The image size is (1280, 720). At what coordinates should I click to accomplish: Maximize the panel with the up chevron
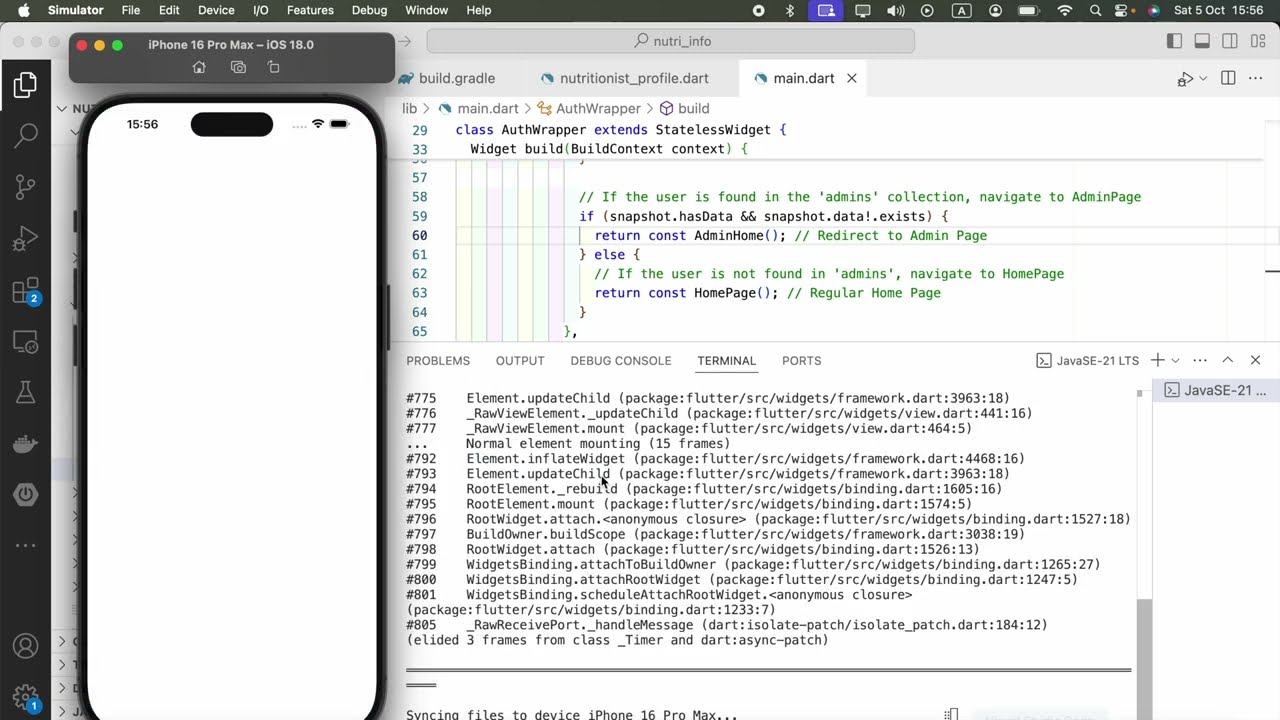click(1228, 360)
